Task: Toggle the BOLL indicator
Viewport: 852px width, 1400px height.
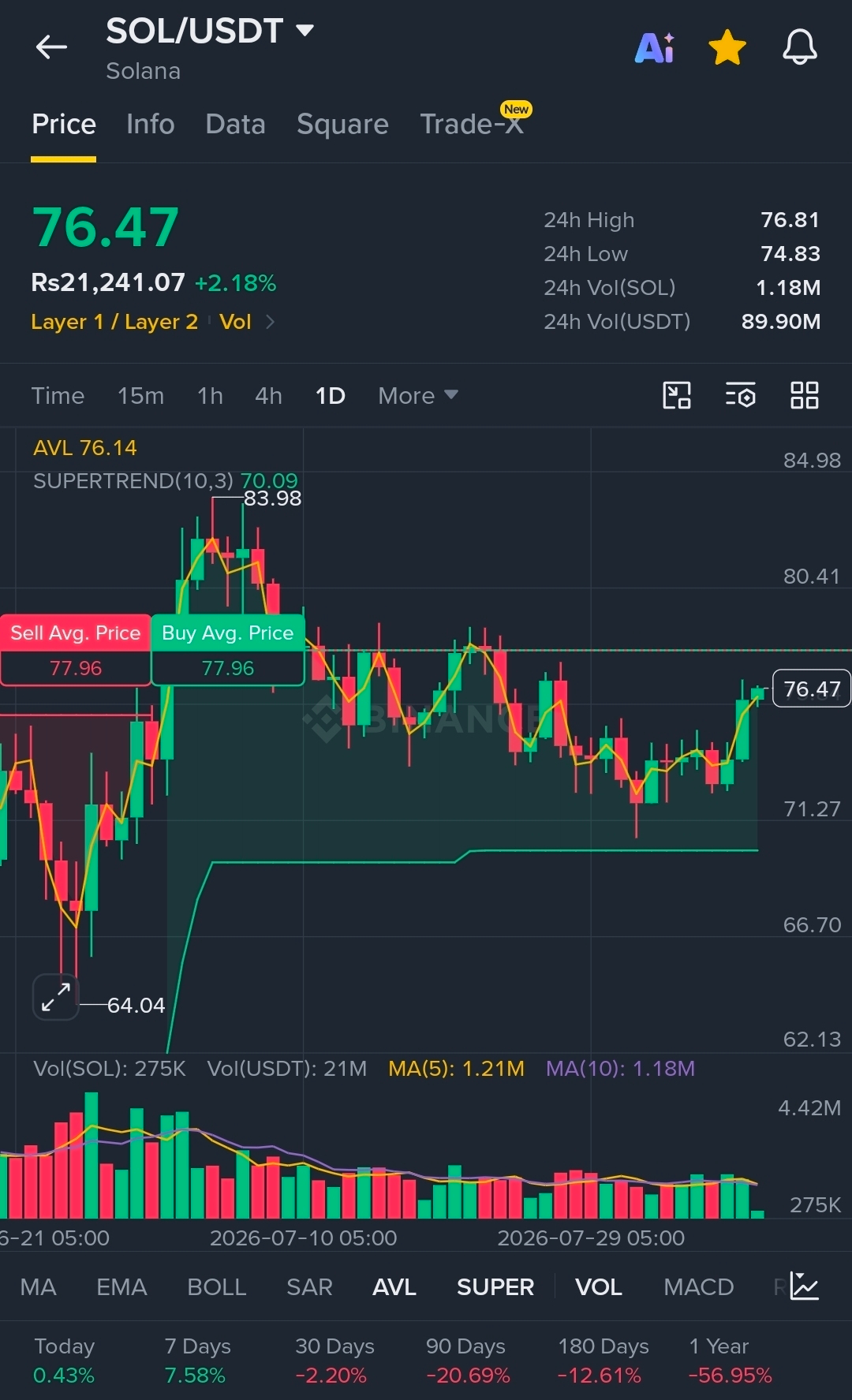Action: coord(216,1287)
